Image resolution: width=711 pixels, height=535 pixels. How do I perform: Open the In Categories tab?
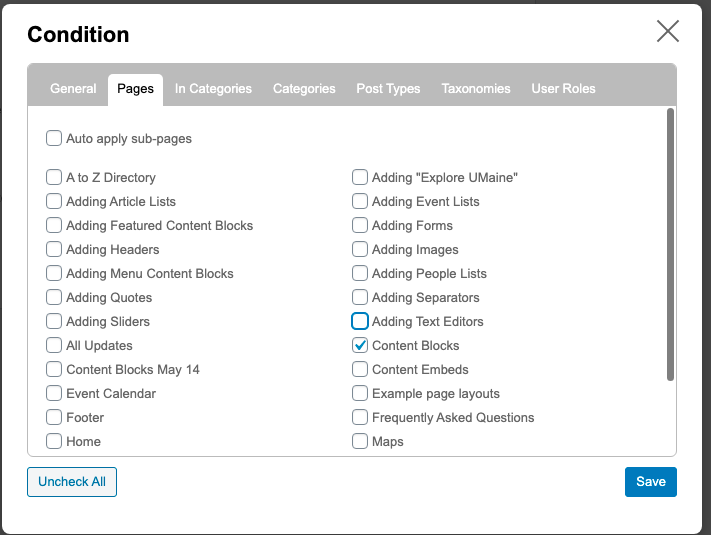coord(213,88)
